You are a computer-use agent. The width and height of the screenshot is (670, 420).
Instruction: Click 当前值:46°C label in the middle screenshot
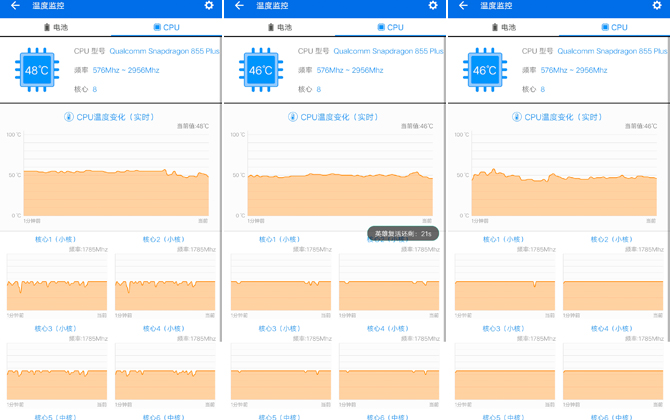pyautogui.click(x=417, y=126)
